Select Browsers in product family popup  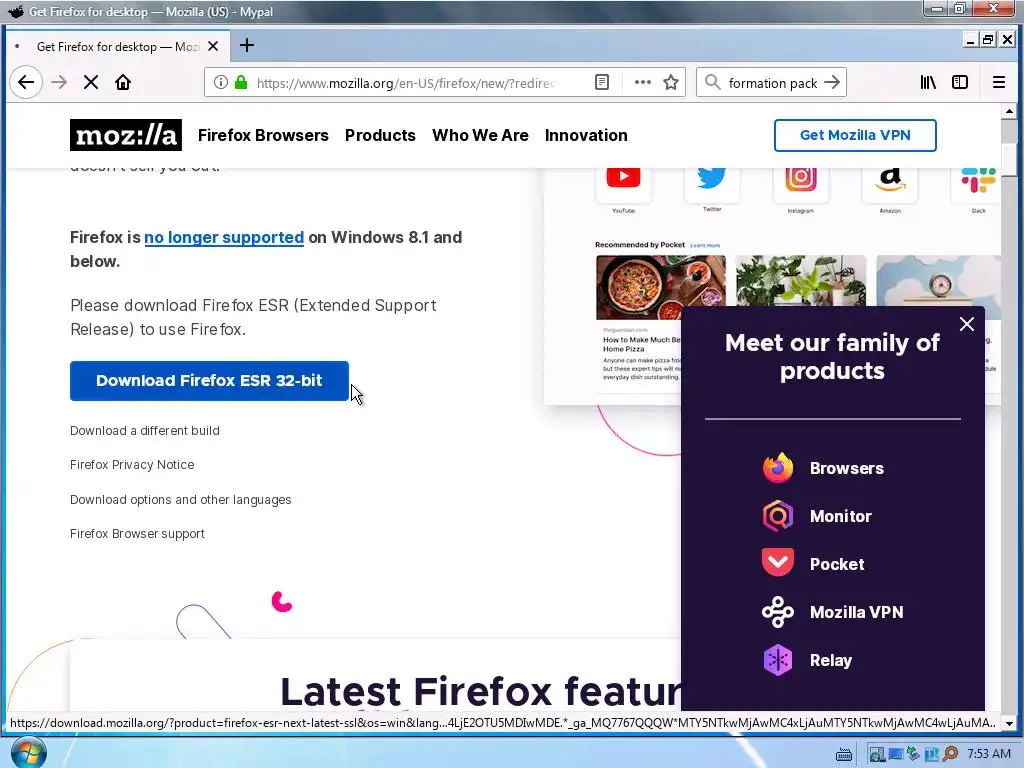pyautogui.click(x=846, y=468)
